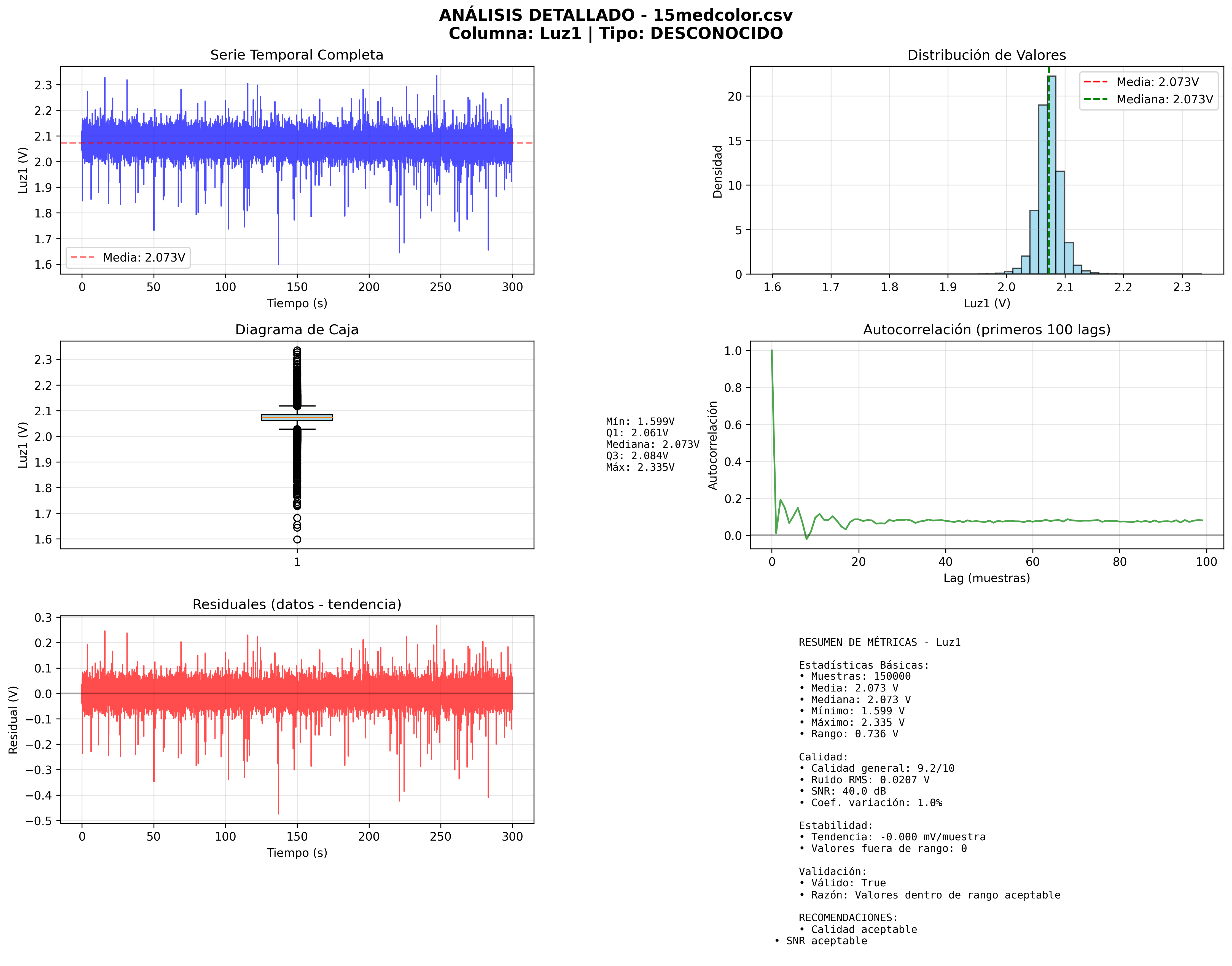Image resolution: width=1232 pixels, height=966 pixels.
Task: Click the 'ANÁLISIS DETALLADO - 15medcolor.csv' heading
Action: tap(615, 15)
